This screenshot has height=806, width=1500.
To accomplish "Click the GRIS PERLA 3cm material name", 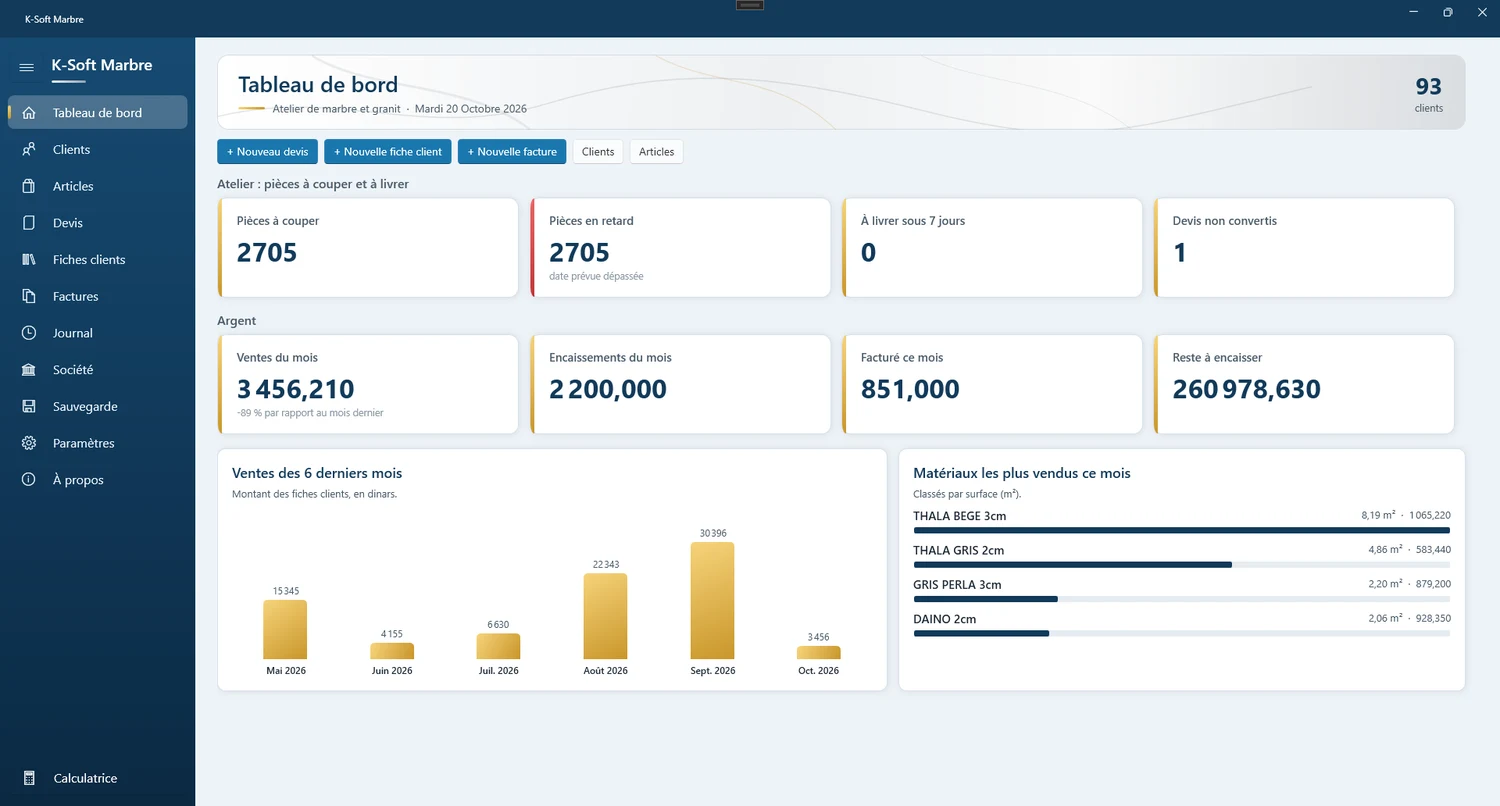I will [957, 585].
